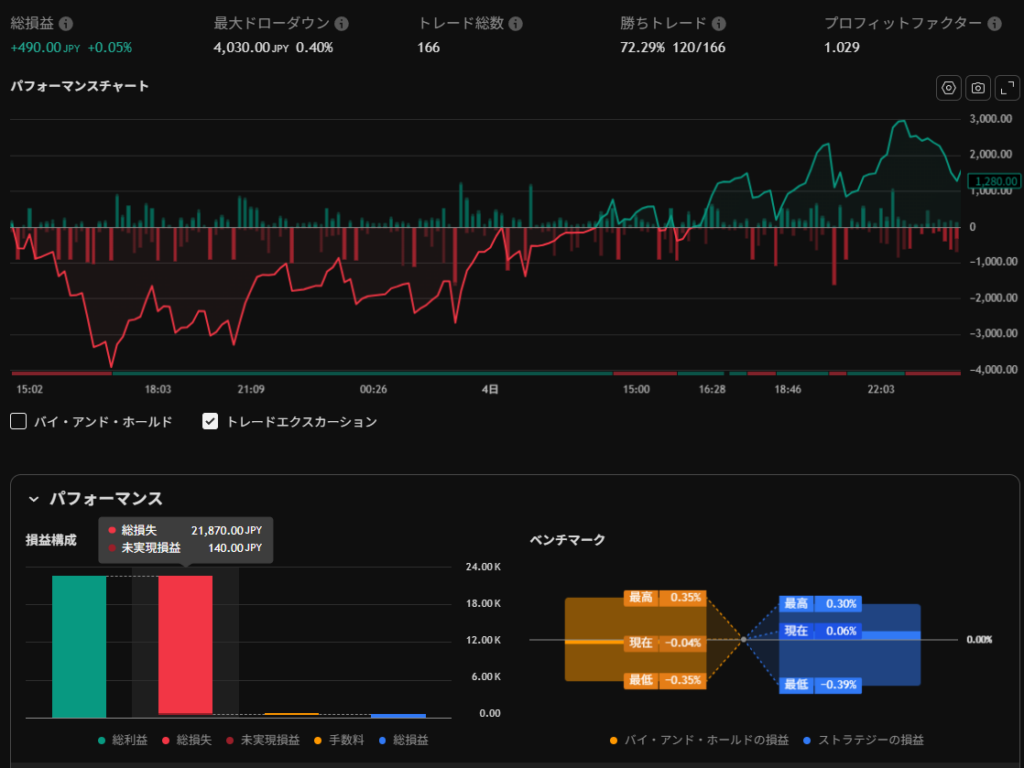The image size is (1024, 768).
Task: Uncheck the トレードエクスカーション checkbox
Action: [210, 422]
